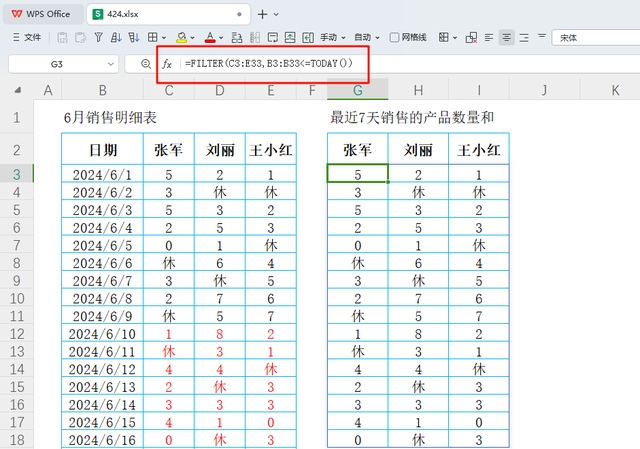Toggle the filter funnel icon
The width and height of the screenshot is (640, 449).
pyautogui.click(x=98, y=38)
